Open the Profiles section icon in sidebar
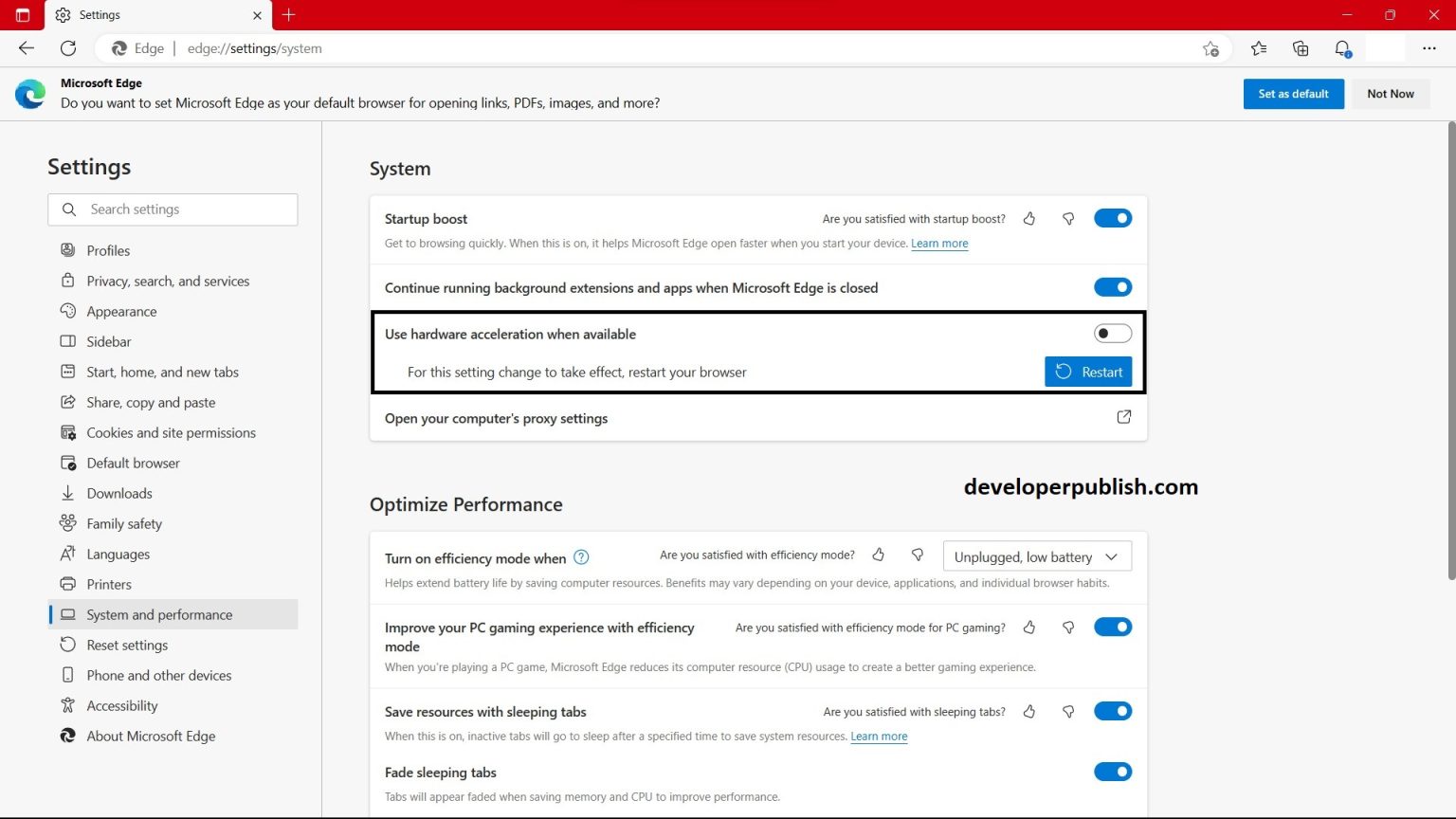1456x819 pixels. [67, 249]
